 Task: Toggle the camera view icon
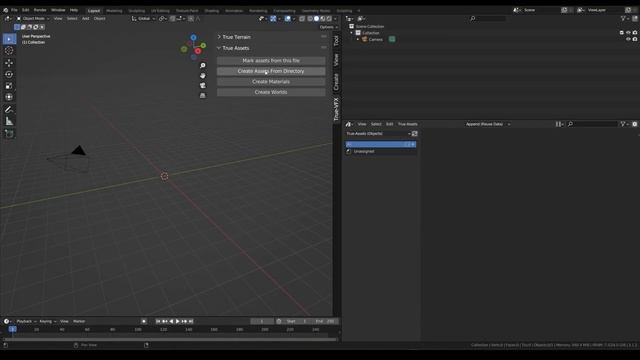coord(203,85)
